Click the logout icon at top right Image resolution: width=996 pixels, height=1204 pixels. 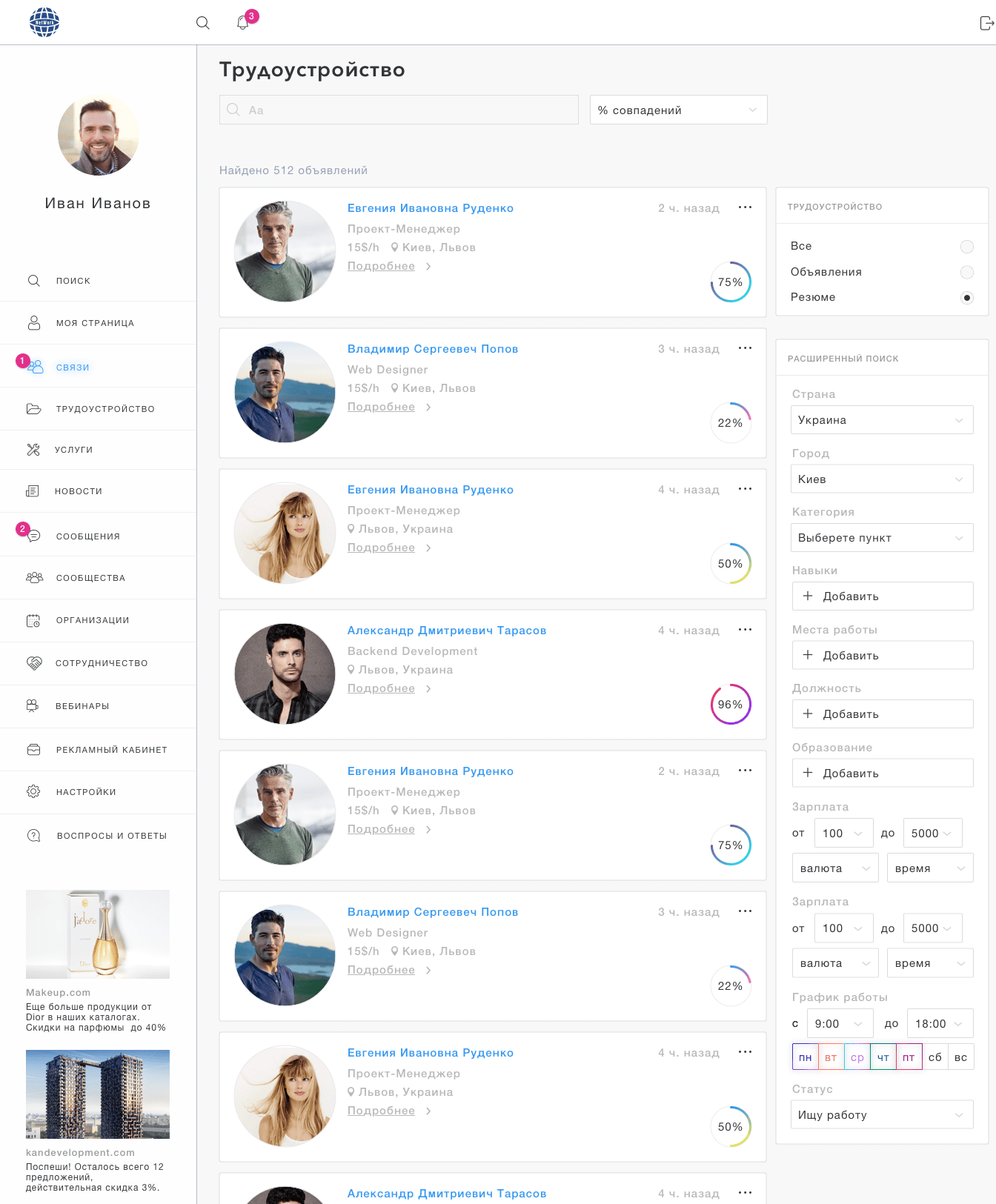click(x=986, y=23)
